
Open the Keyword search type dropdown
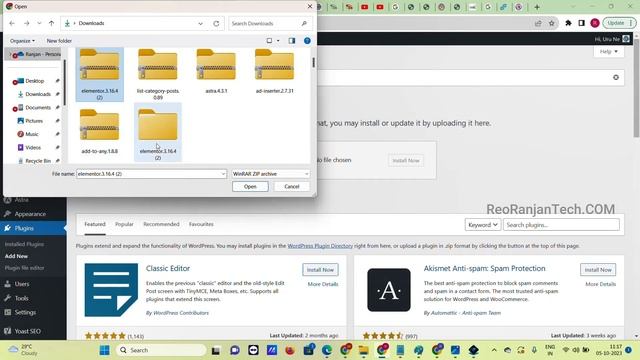[482, 225]
